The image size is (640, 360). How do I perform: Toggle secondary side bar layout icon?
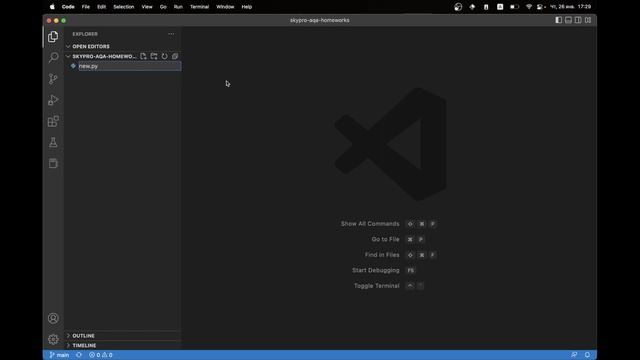point(578,20)
